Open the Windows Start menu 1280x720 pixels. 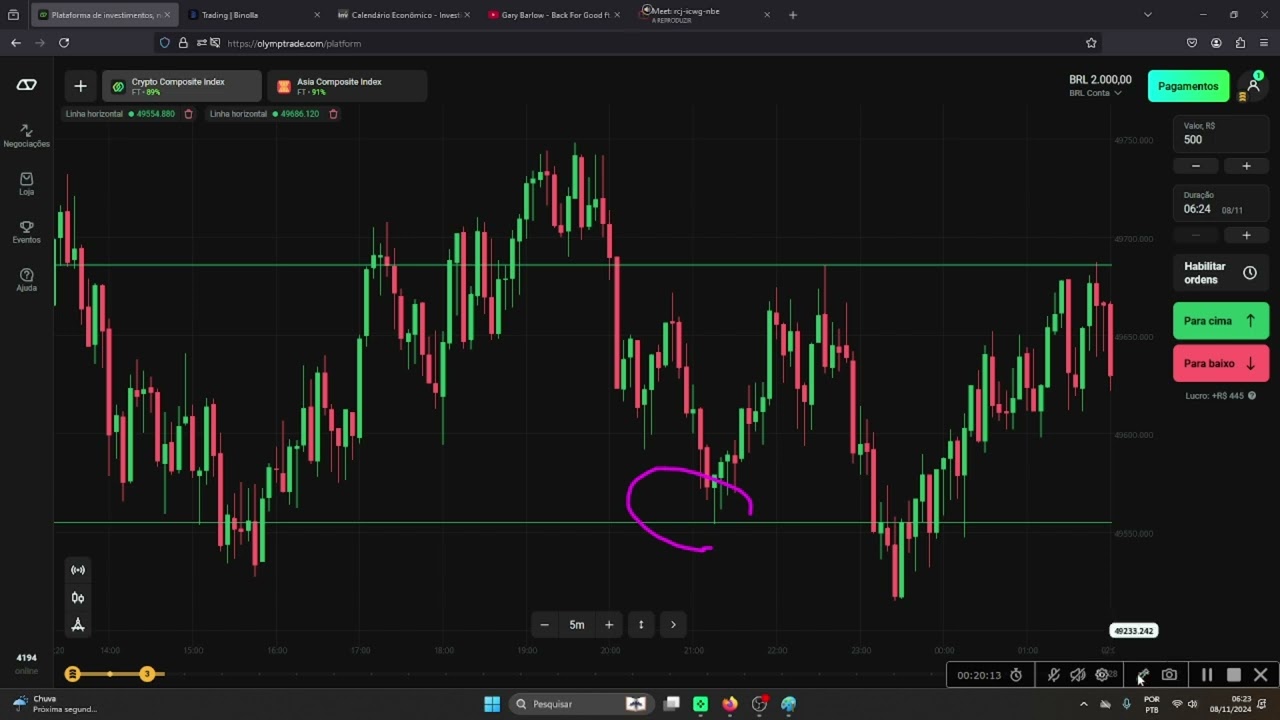491,704
